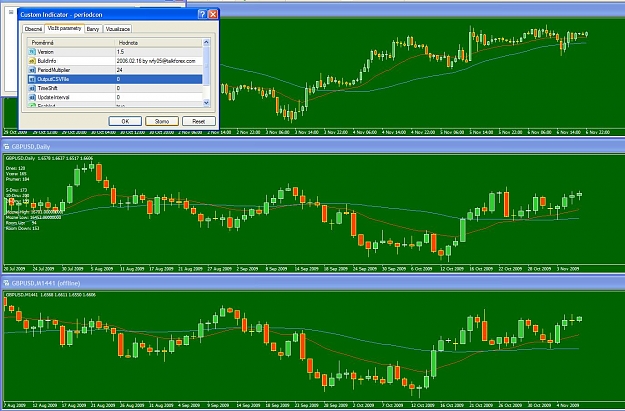Select the TimeShift row name
This screenshot has height=411, width=625.
(47, 88)
